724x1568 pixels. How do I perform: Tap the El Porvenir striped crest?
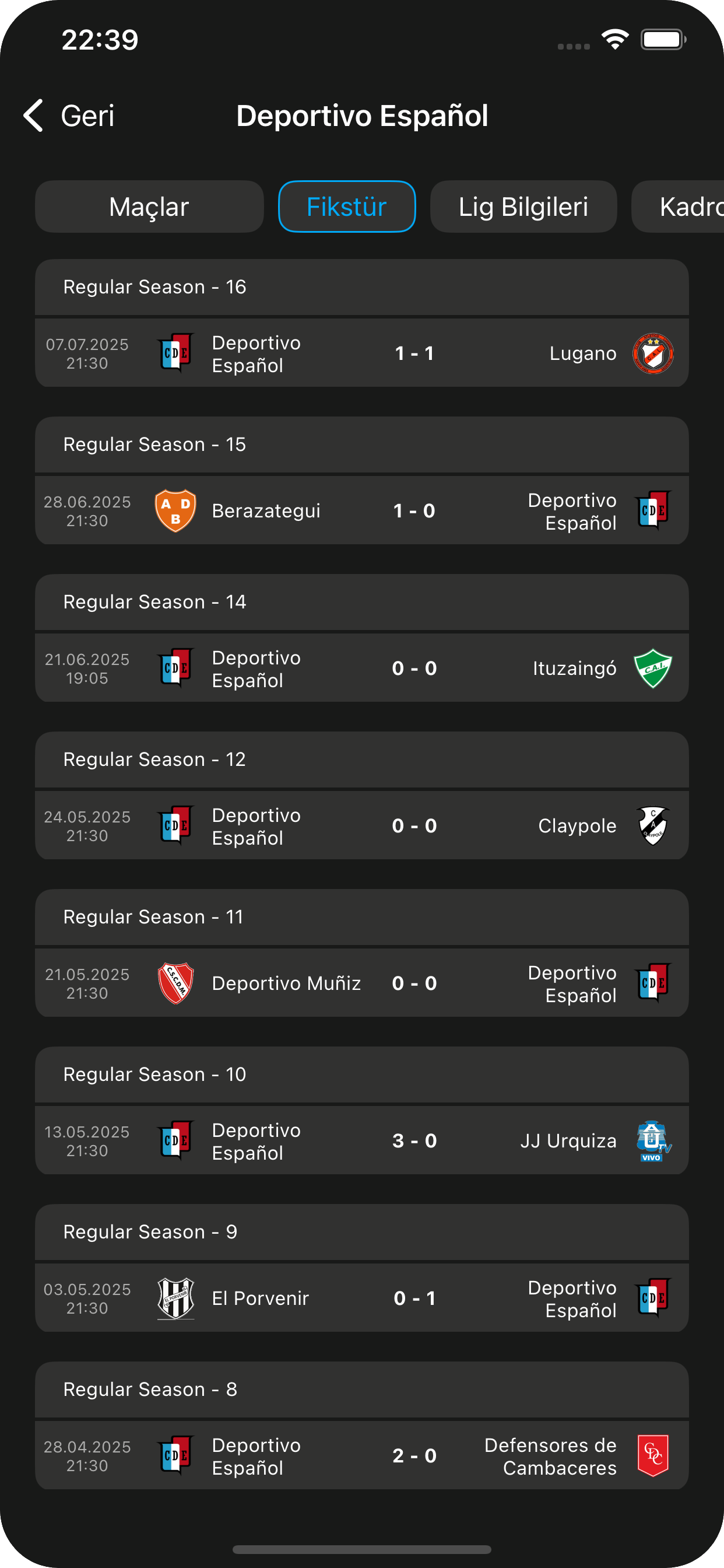[x=175, y=1298]
